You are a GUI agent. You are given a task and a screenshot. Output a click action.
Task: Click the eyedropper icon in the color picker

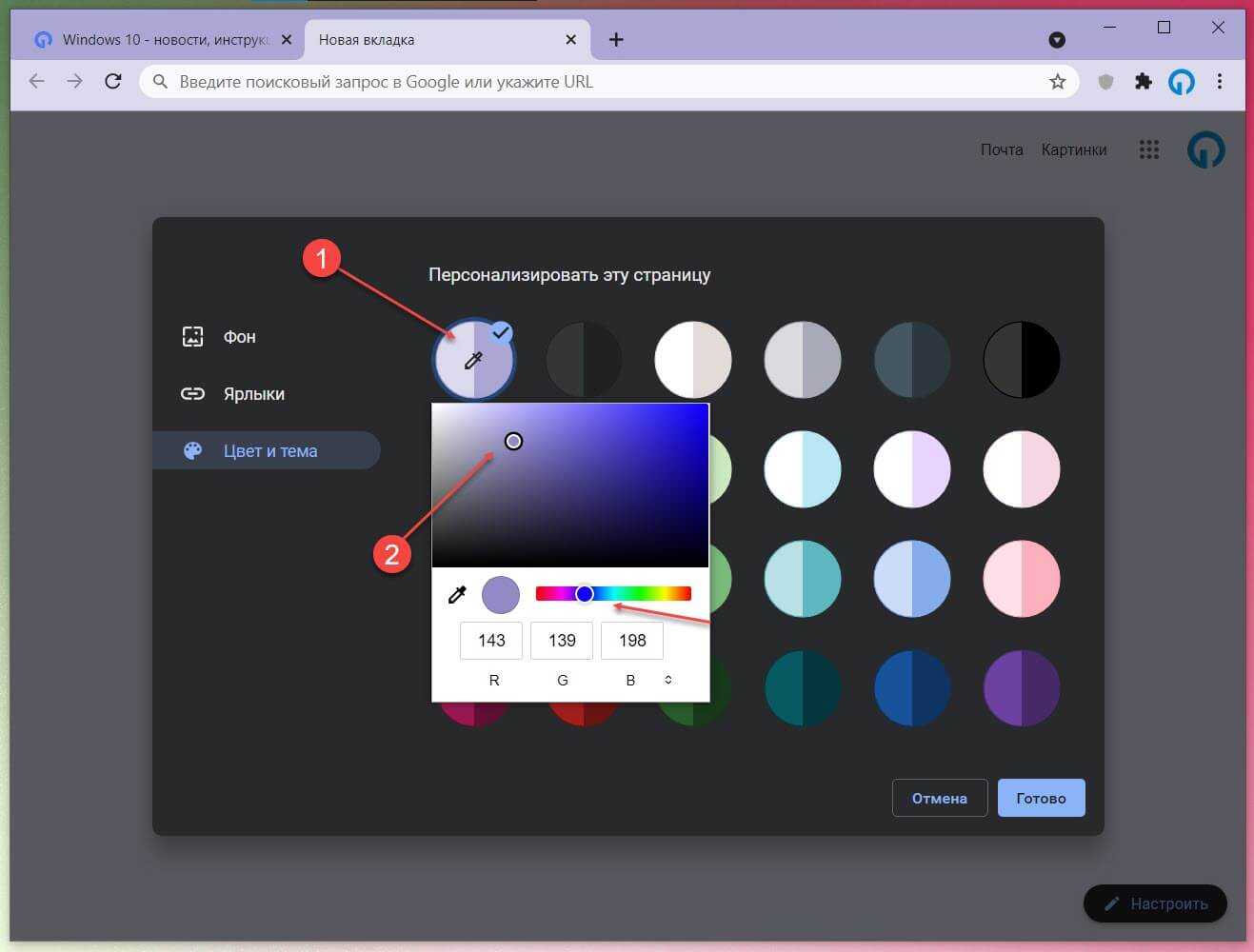457,595
